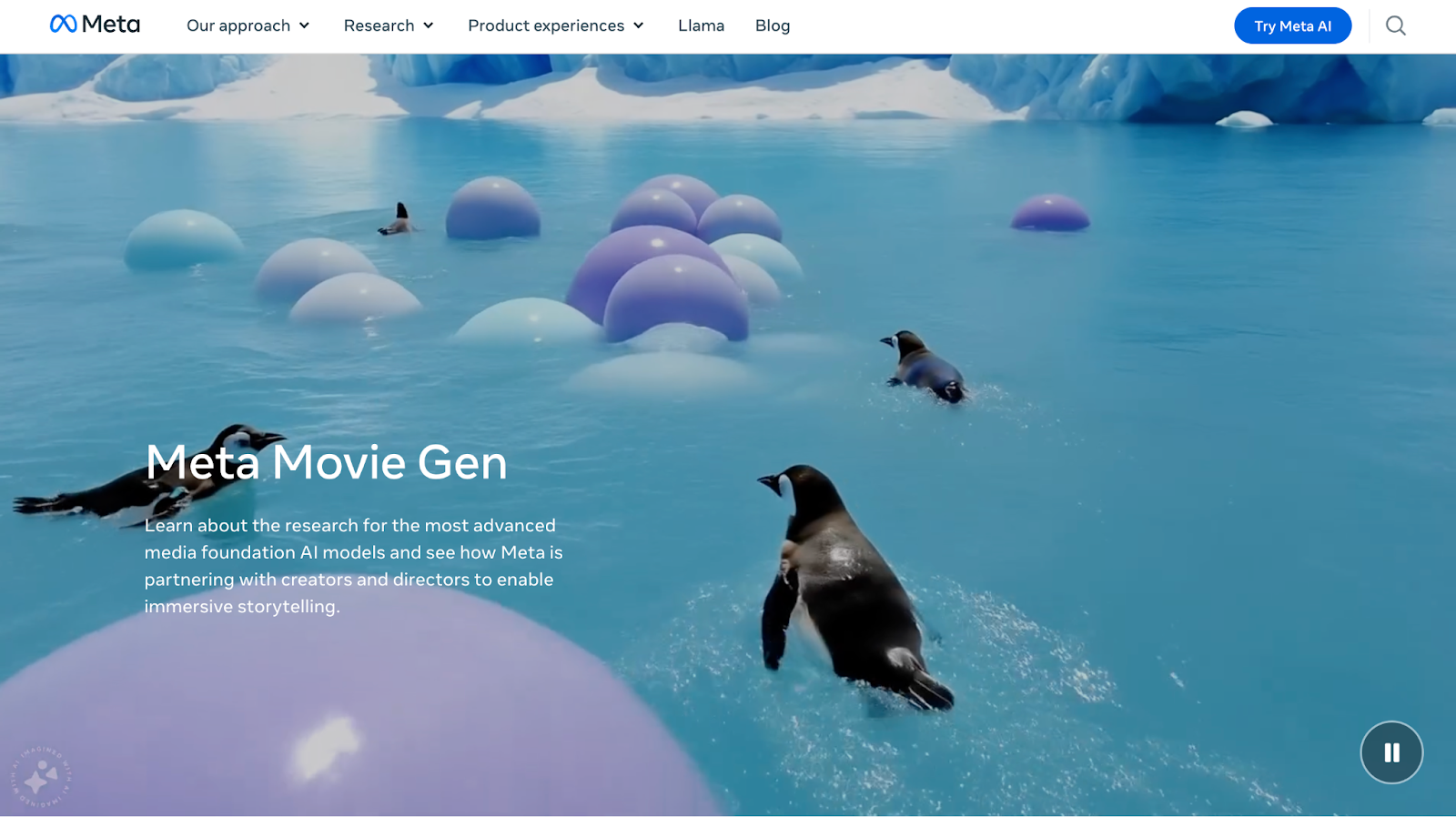This screenshot has height=817, width=1456.
Task: Open the Product experiences menu label
Action: pyautogui.click(x=545, y=25)
